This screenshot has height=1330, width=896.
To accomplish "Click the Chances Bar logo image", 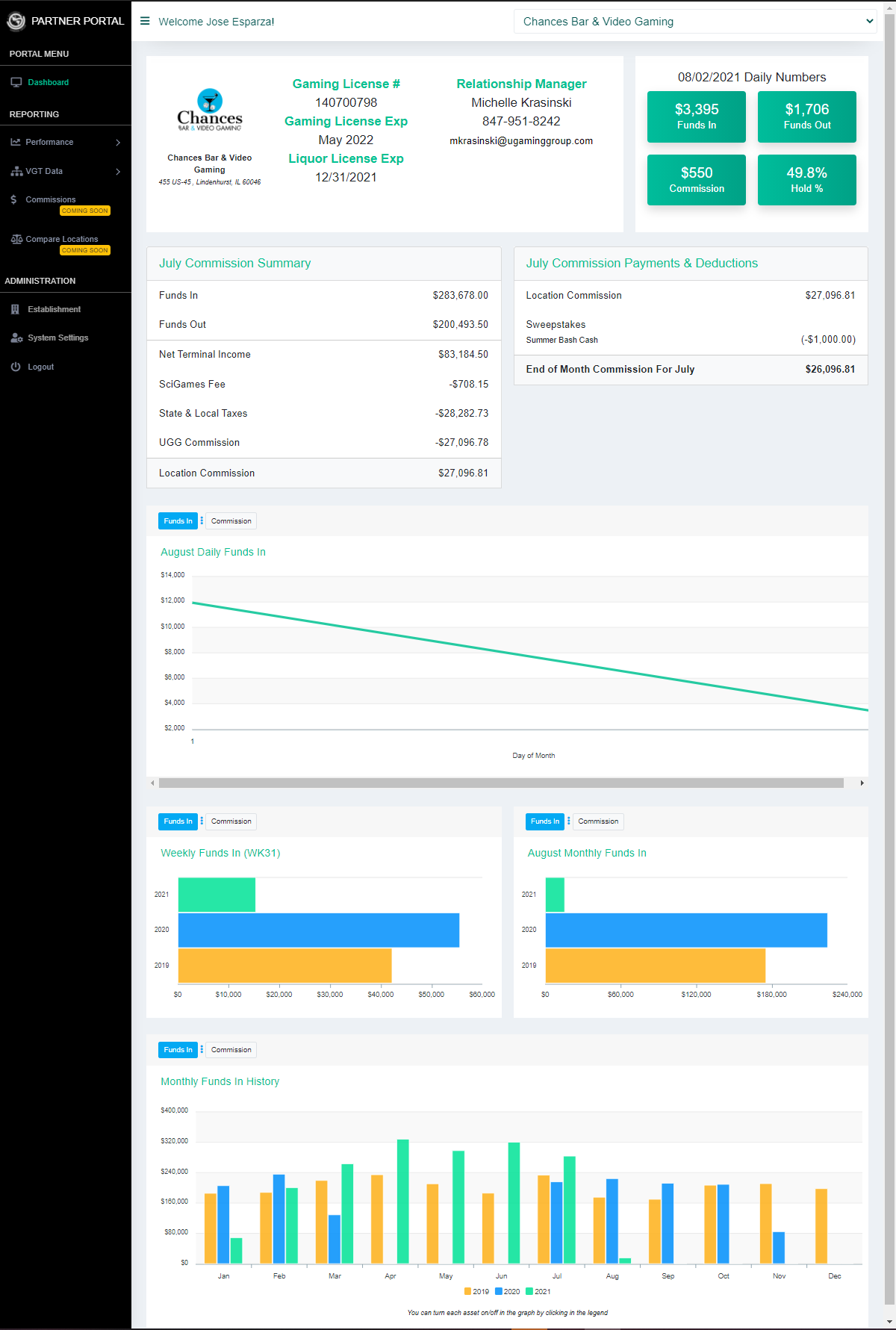I will pyautogui.click(x=210, y=111).
